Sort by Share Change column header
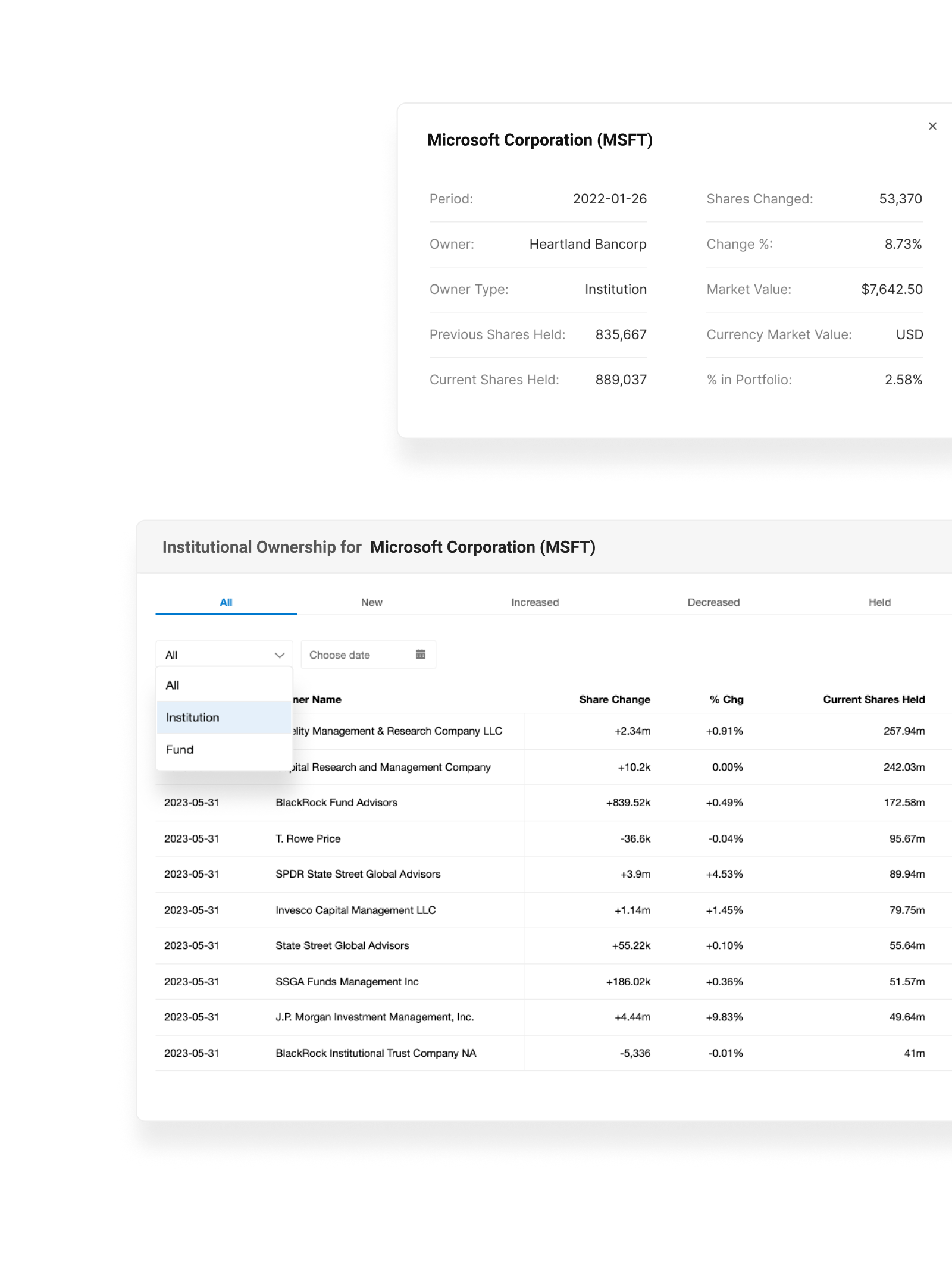 point(614,700)
